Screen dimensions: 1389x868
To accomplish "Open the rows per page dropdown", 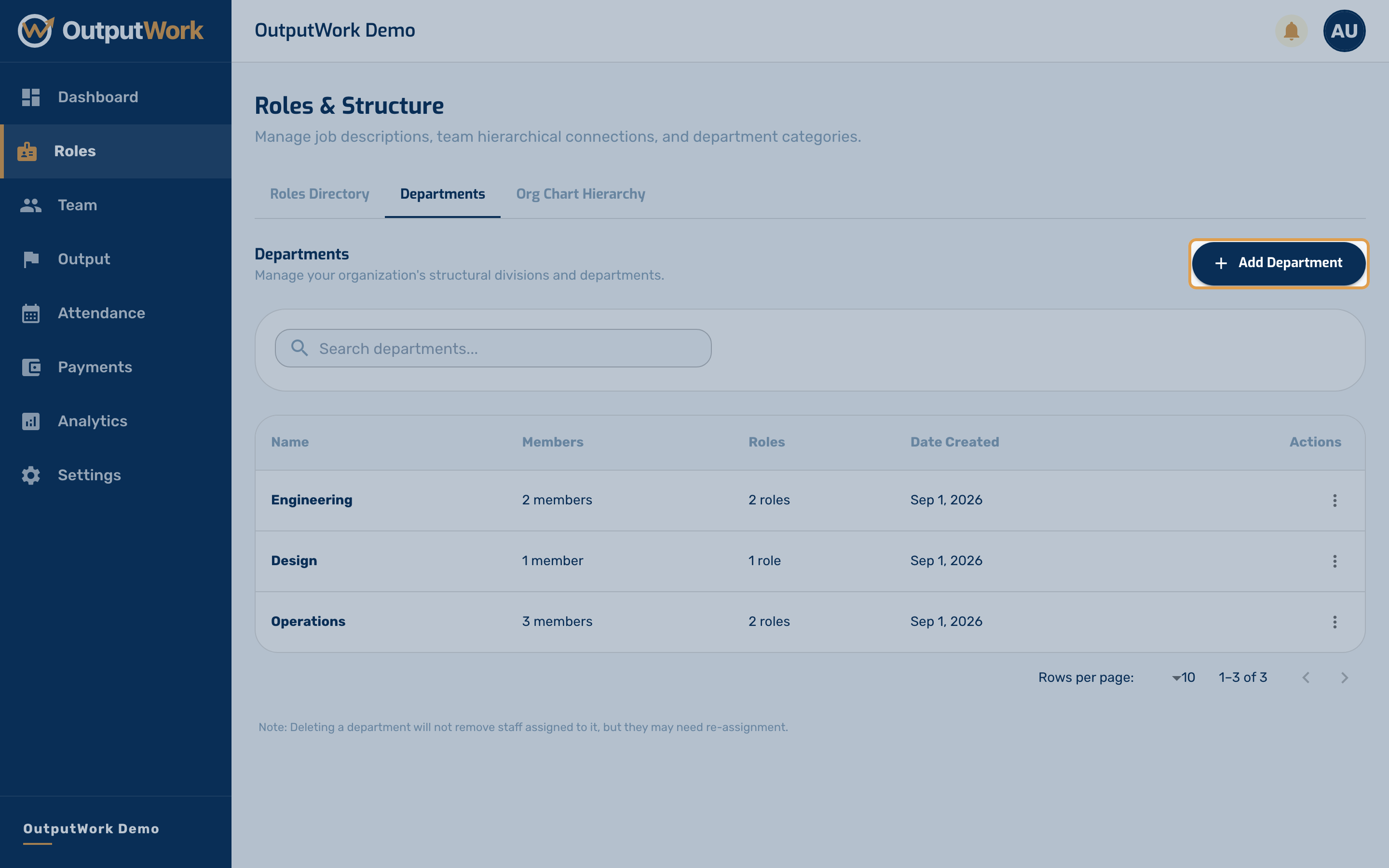I will pos(1183,678).
